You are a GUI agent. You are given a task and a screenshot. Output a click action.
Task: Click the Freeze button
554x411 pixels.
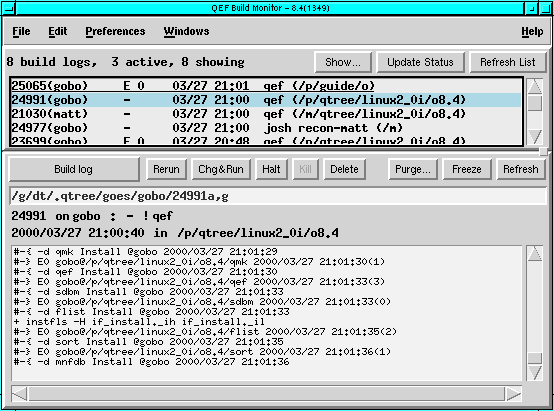[x=467, y=169]
